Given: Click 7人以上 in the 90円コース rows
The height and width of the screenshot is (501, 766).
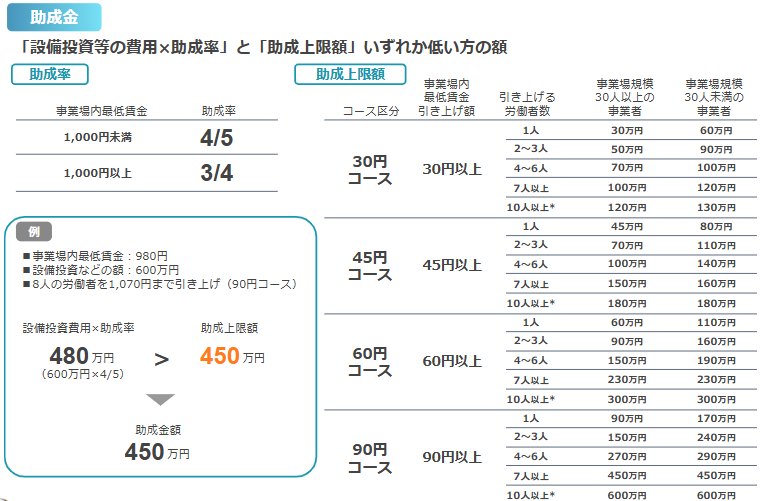Looking at the screenshot, I should (x=531, y=477).
